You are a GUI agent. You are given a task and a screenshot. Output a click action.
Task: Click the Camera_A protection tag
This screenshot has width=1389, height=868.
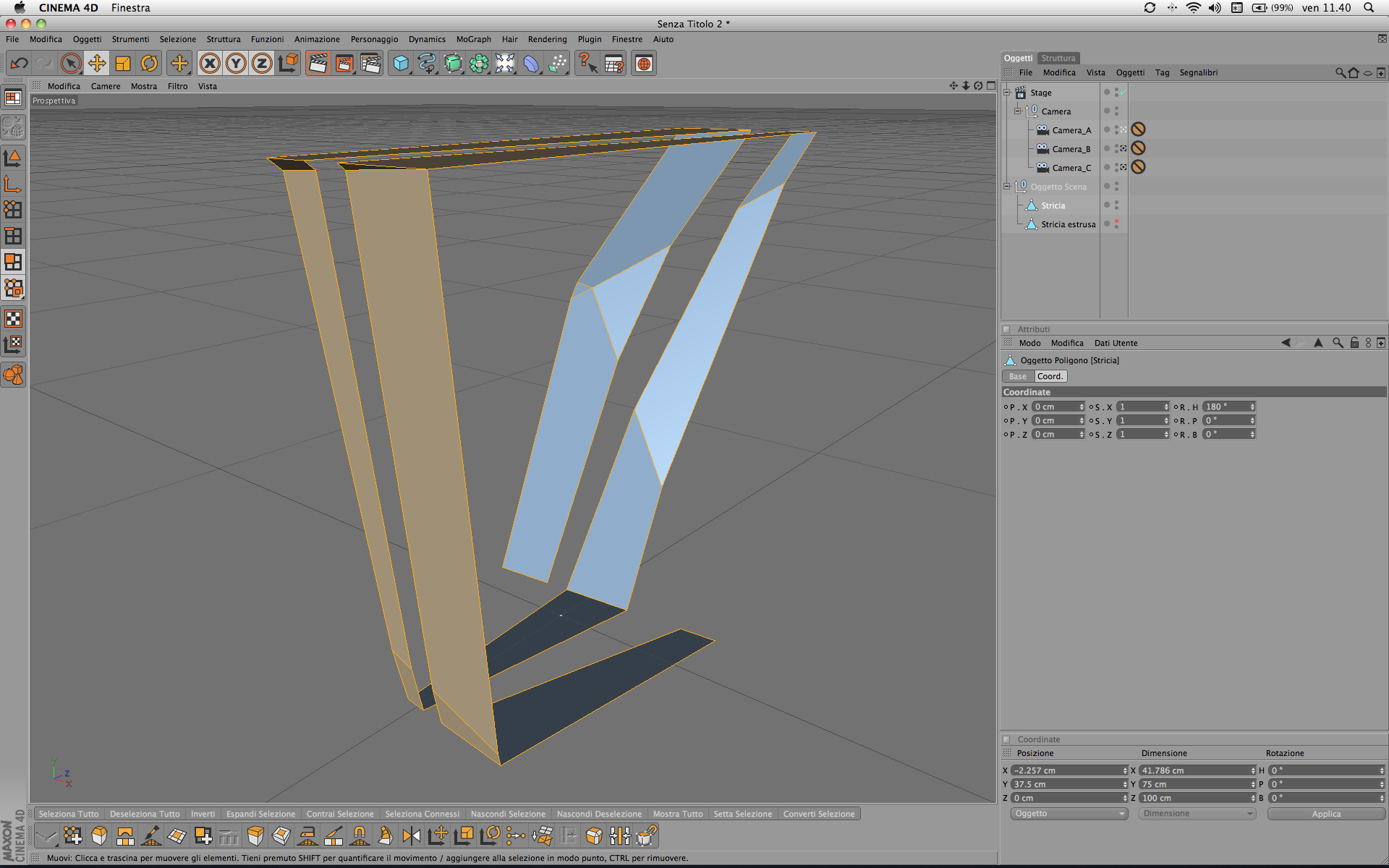click(1138, 129)
